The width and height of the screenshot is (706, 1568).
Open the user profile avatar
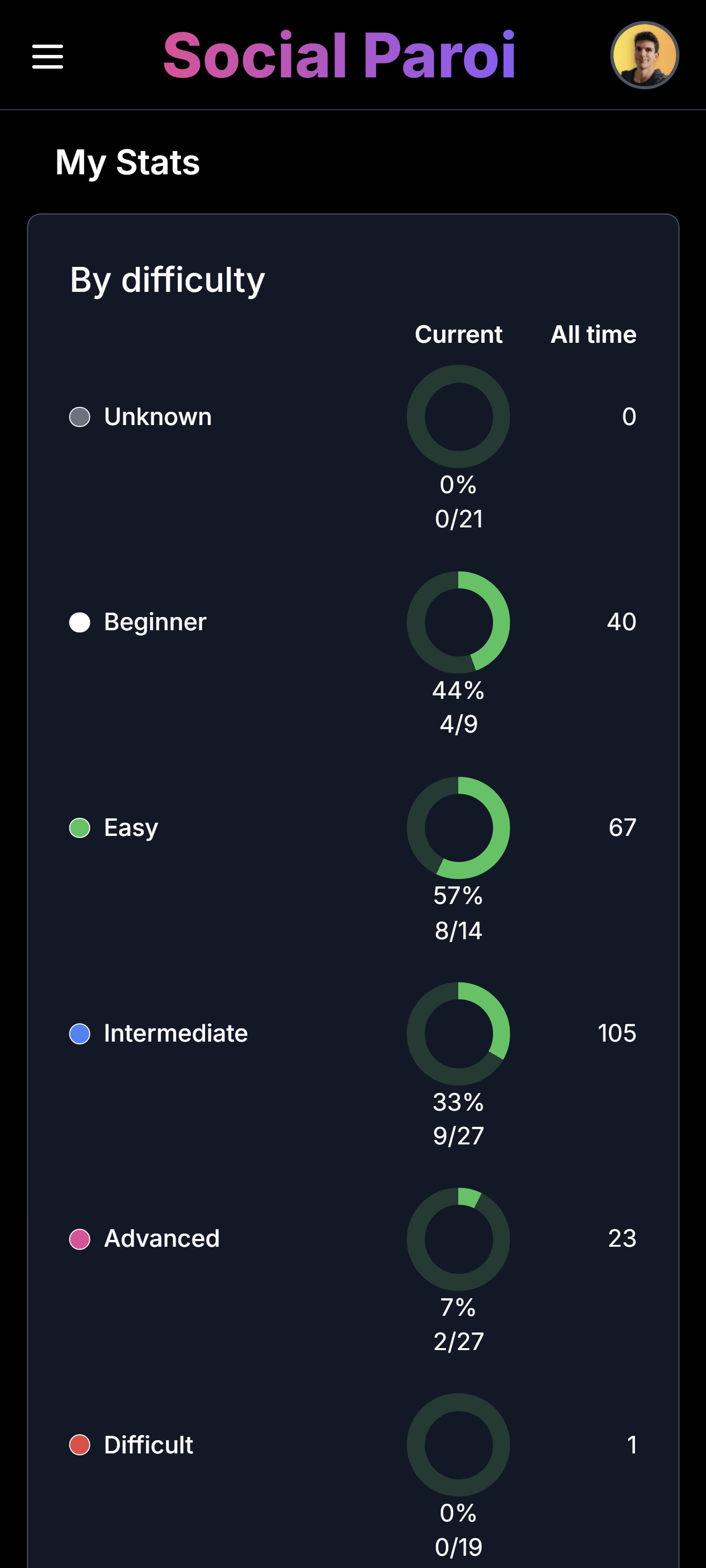(644, 55)
